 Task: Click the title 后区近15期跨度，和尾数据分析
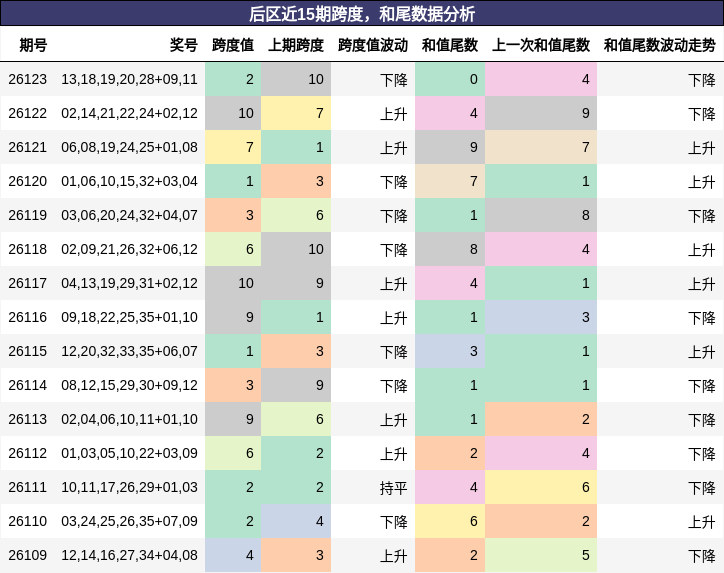pyautogui.click(x=362, y=14)
